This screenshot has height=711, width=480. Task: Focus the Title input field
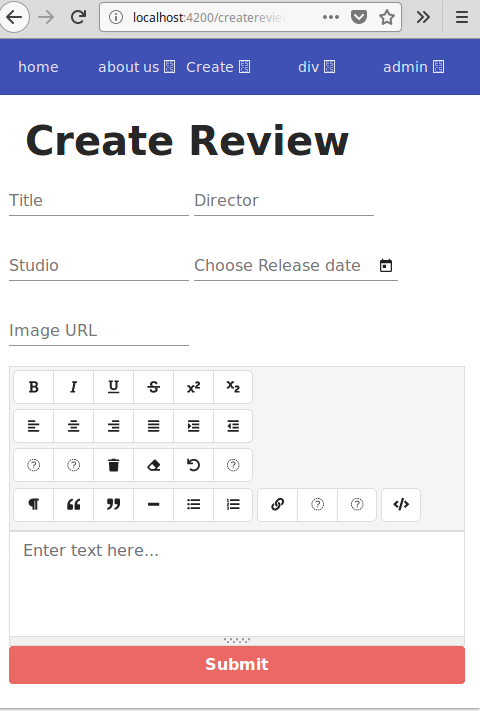99,200
